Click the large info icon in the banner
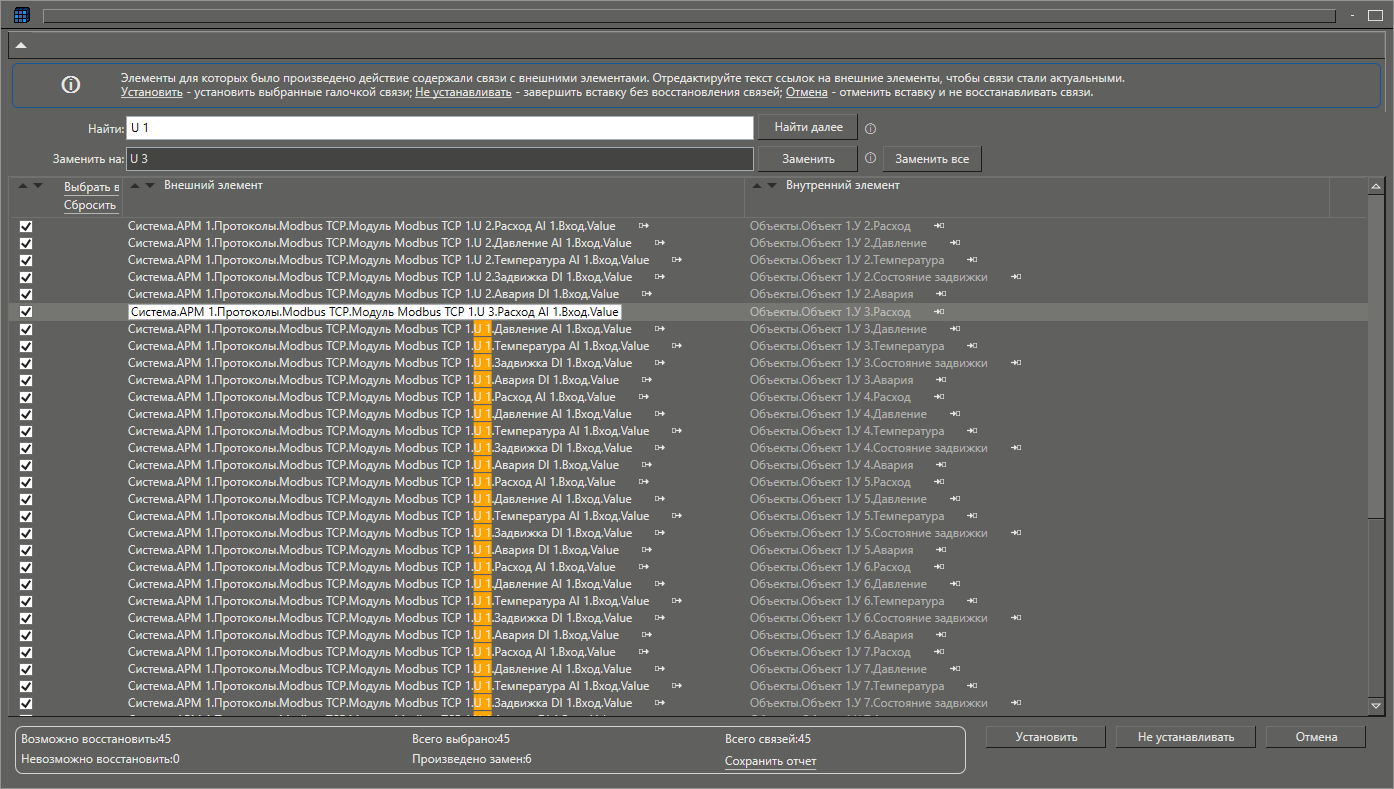Screen dimensions: 1394x789 [71, 86]
